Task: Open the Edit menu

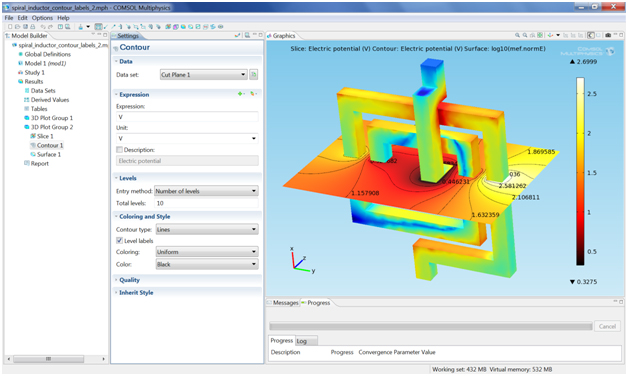Action: click(x=22, y=18)
